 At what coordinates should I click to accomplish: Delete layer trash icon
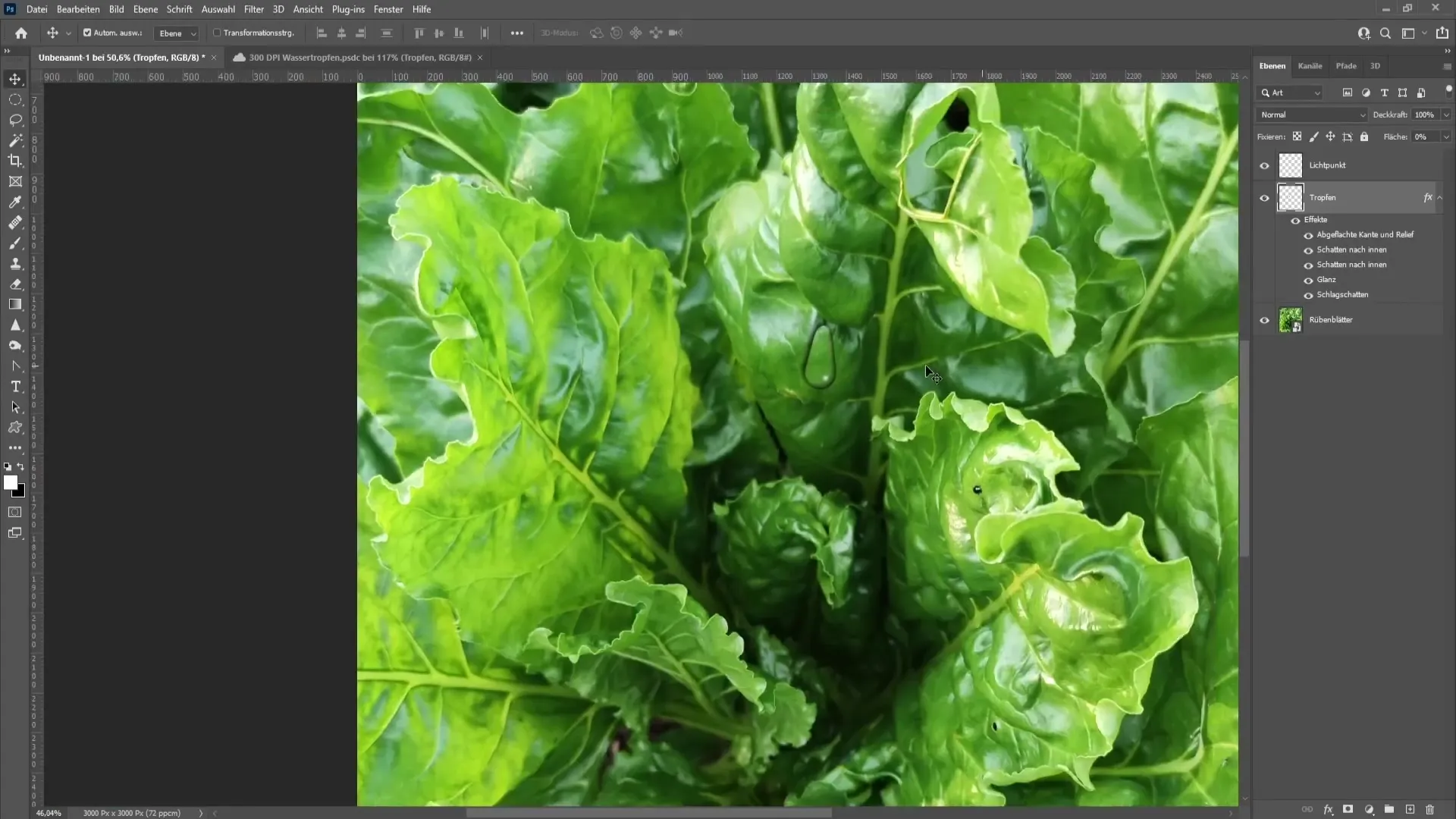1430,809
